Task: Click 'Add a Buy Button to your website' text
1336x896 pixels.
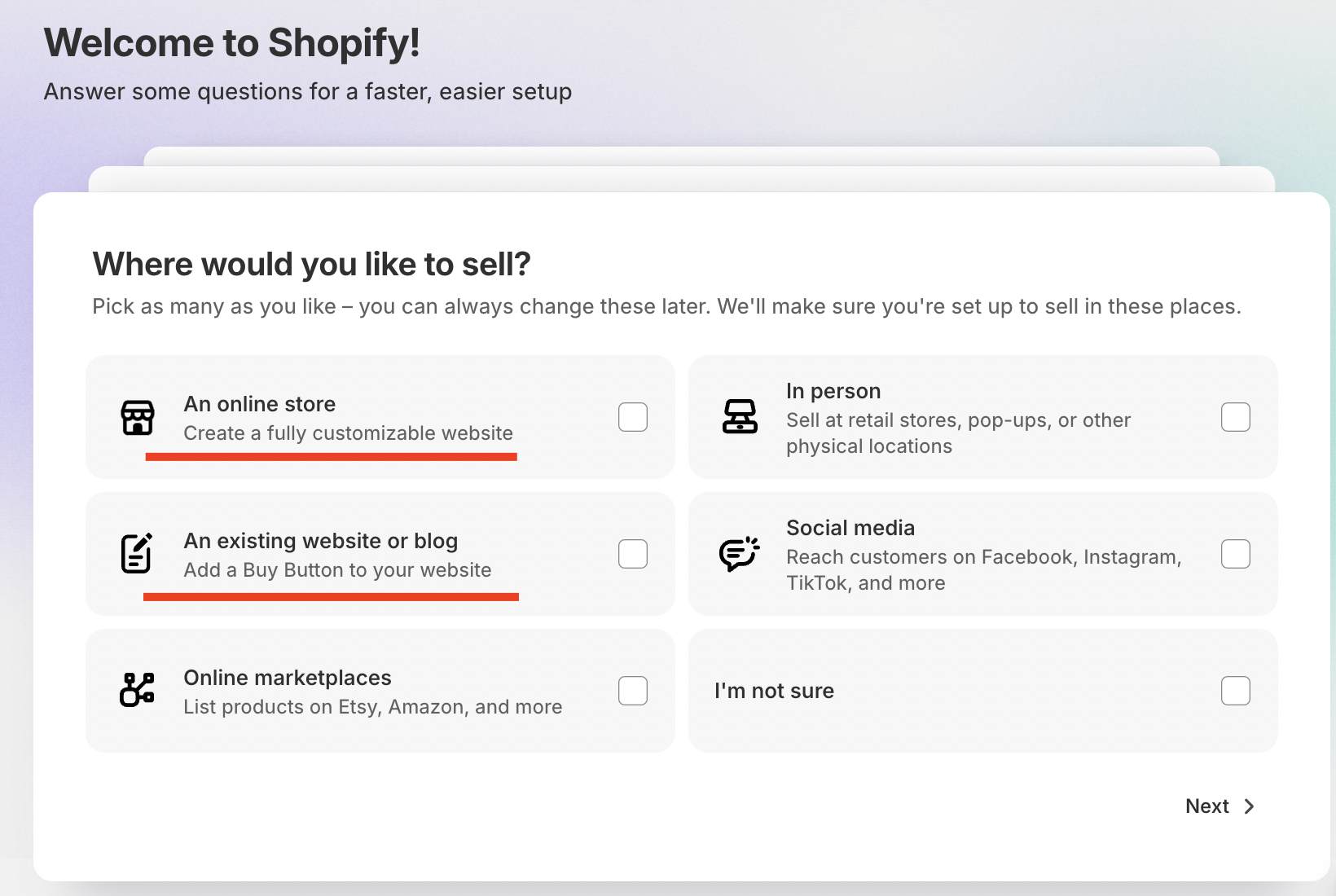Action: tap(338, 570)
